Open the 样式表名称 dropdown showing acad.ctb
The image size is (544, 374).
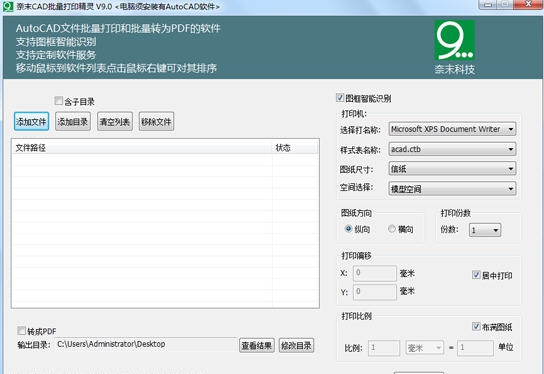point(452,149)
